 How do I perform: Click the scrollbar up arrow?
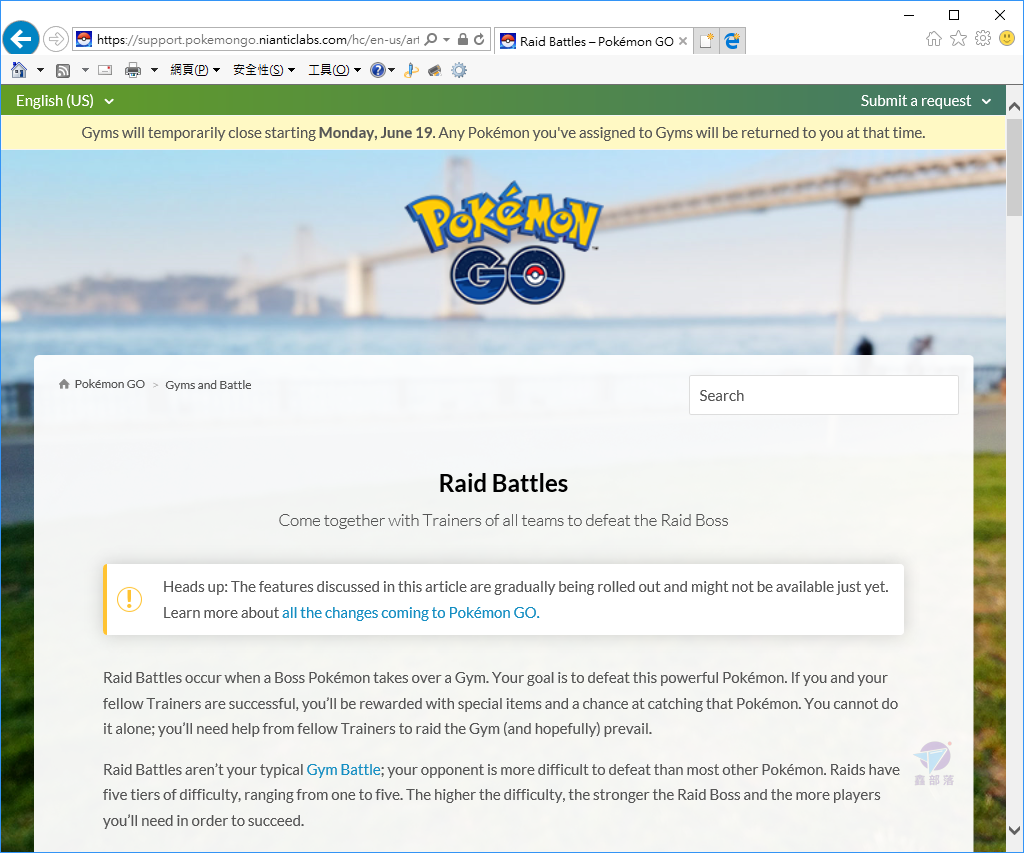(x=1014, y=106)
